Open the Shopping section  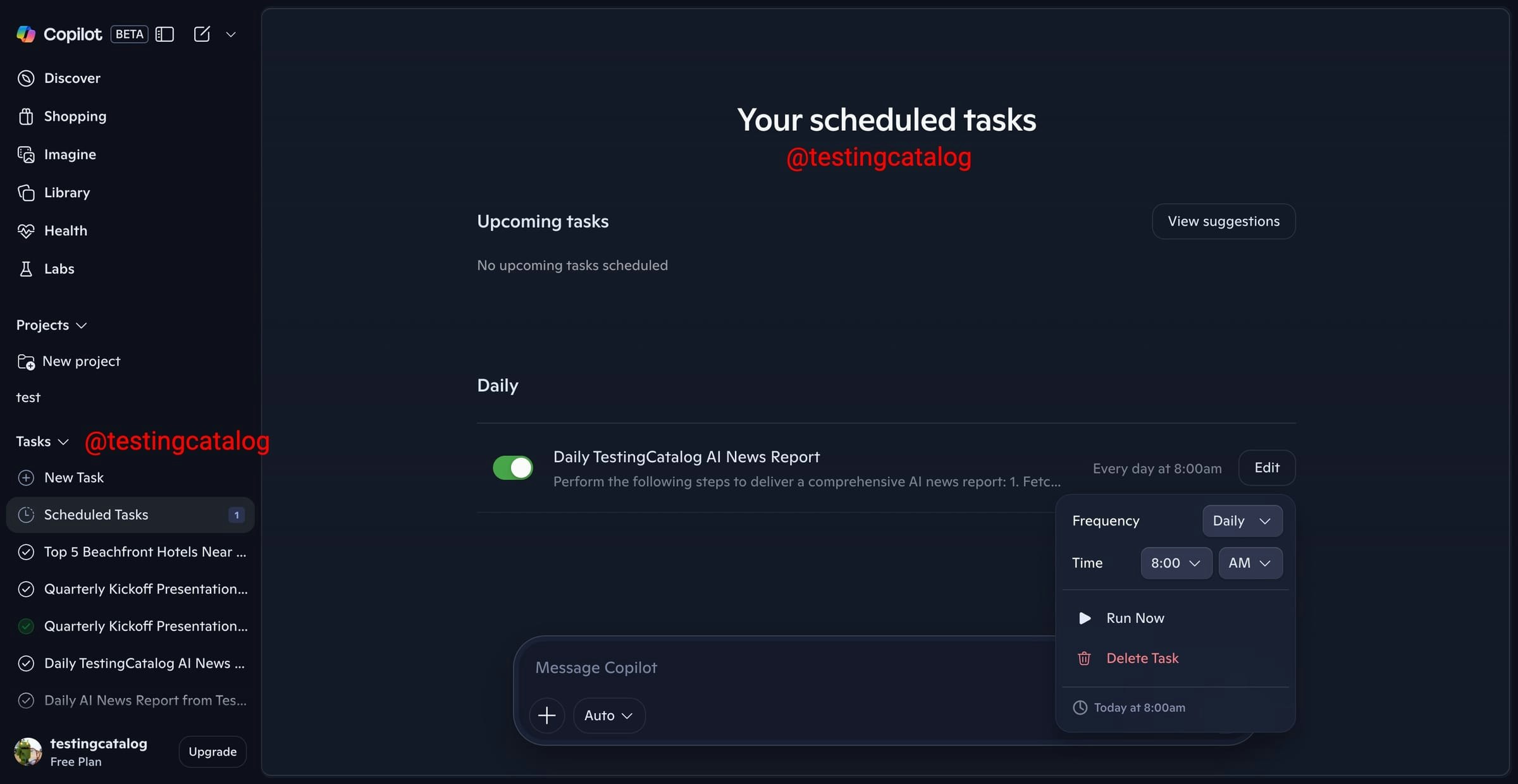point(76,116)
